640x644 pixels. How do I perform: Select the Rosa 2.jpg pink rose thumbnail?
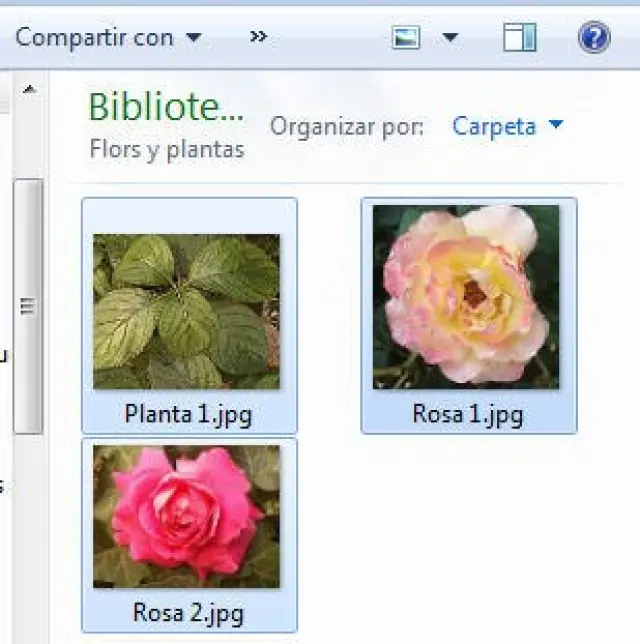coord(187,516)
